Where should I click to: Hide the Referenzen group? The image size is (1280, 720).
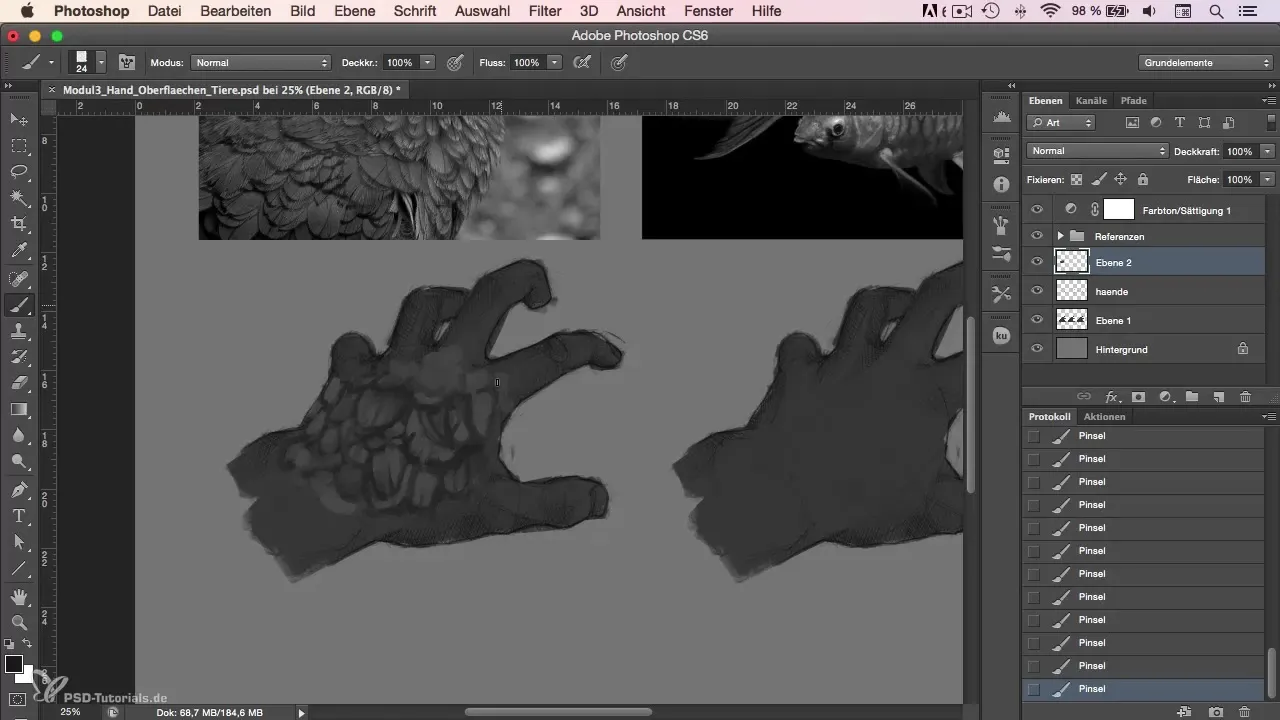click(1037, 236)
